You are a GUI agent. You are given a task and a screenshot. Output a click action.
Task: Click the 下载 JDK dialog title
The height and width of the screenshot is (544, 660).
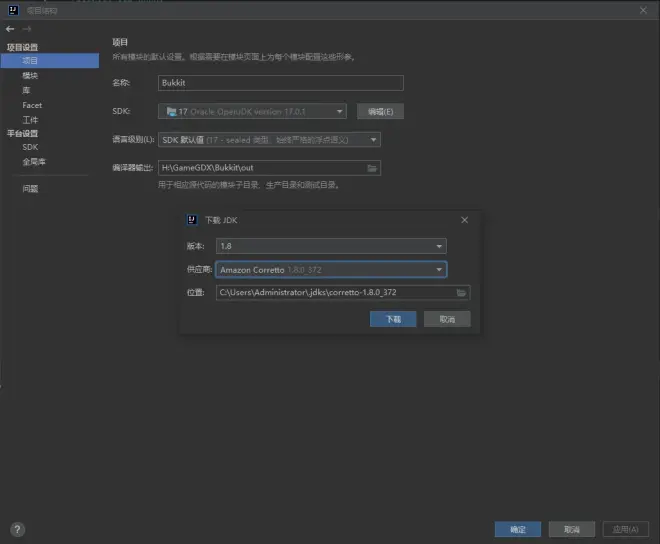(x=221, y=220)
